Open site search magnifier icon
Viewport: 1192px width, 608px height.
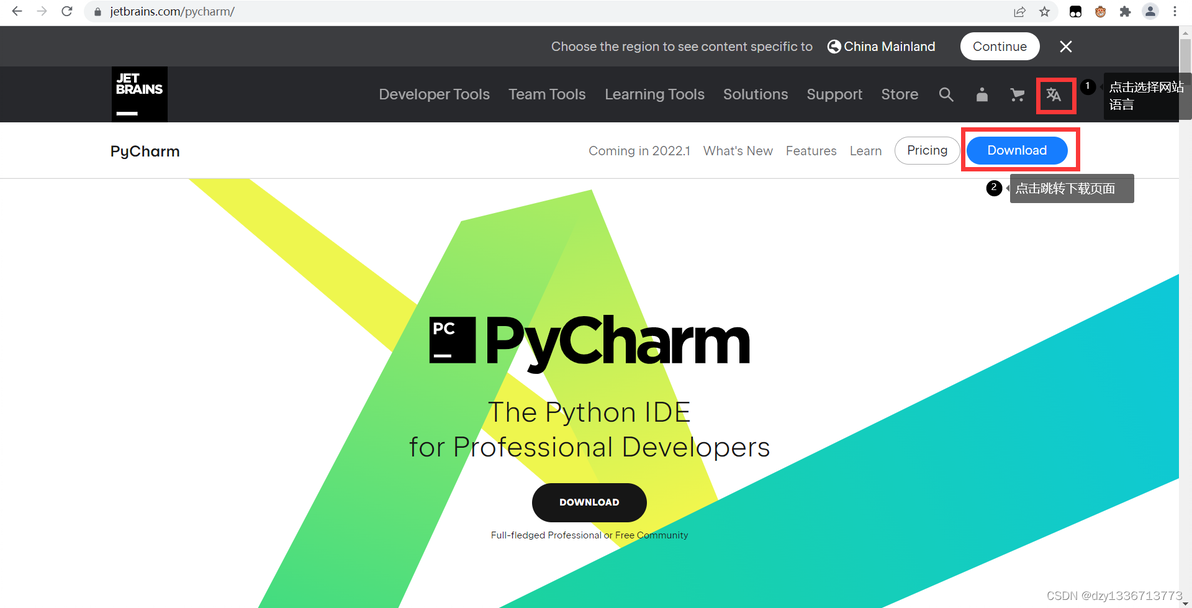[946, 94]
